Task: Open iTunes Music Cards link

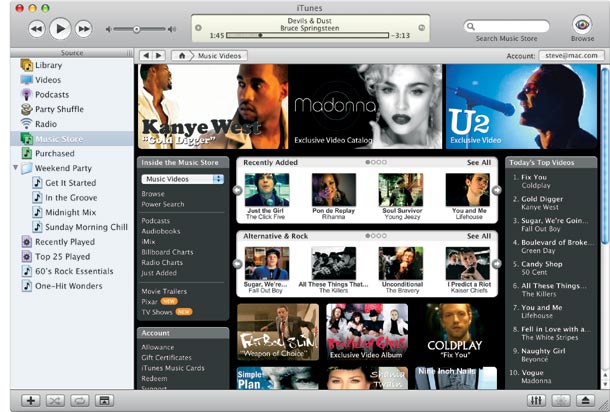Action: coord(173,368)
